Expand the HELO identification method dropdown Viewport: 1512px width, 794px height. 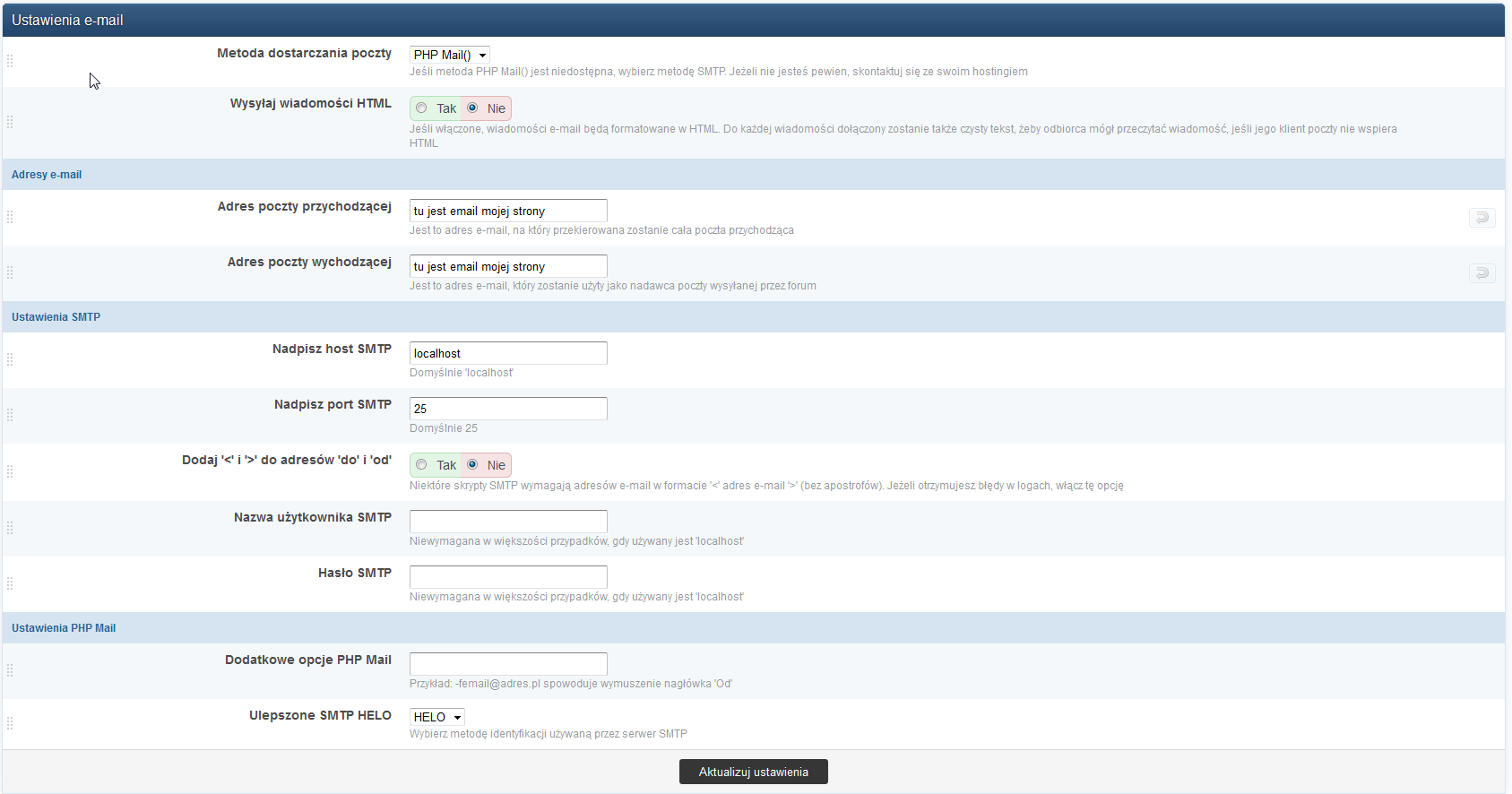tap(436, 717)
